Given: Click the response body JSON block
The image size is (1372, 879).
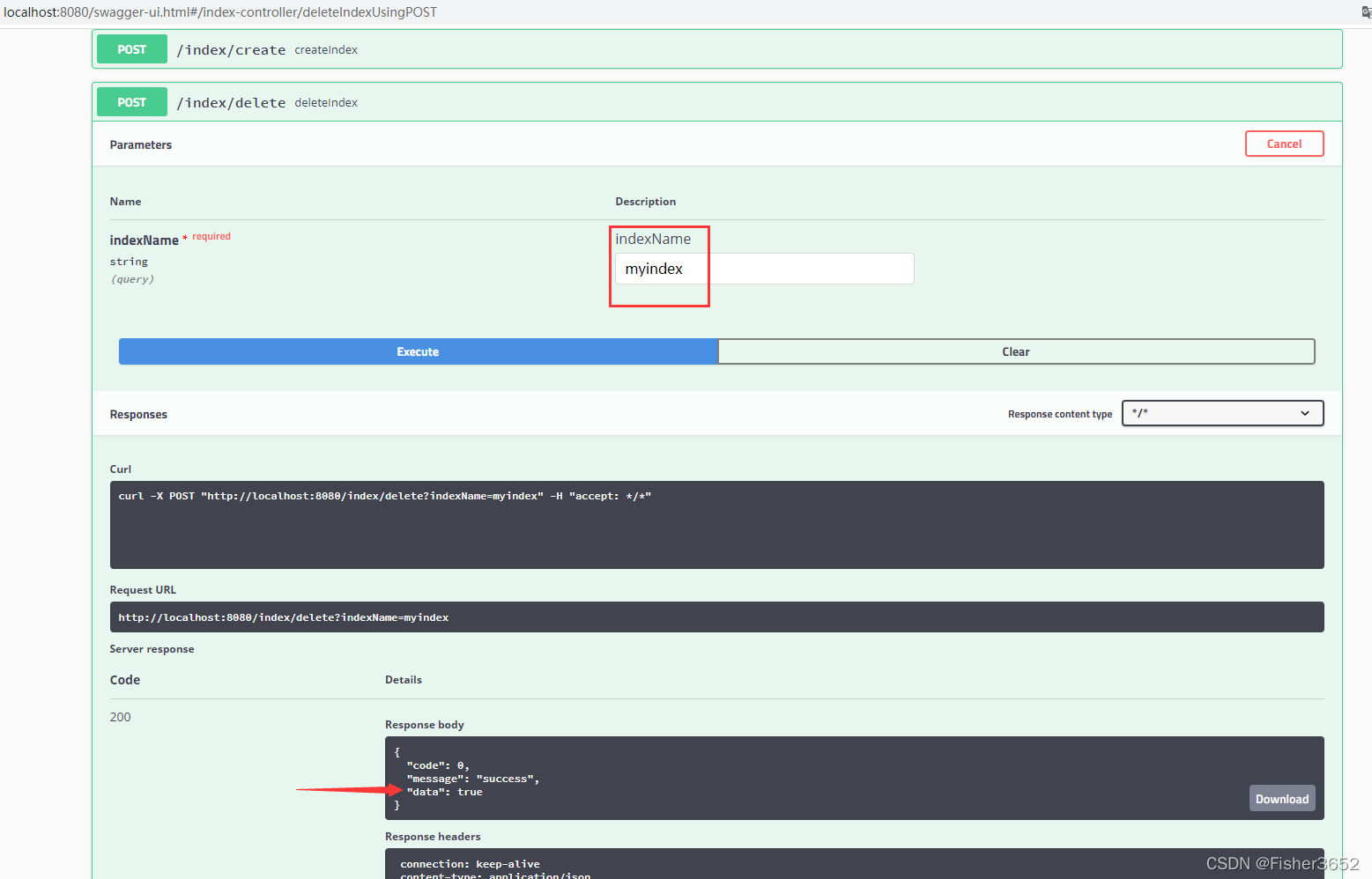Looking at the screenshot, I should [854, 778].
